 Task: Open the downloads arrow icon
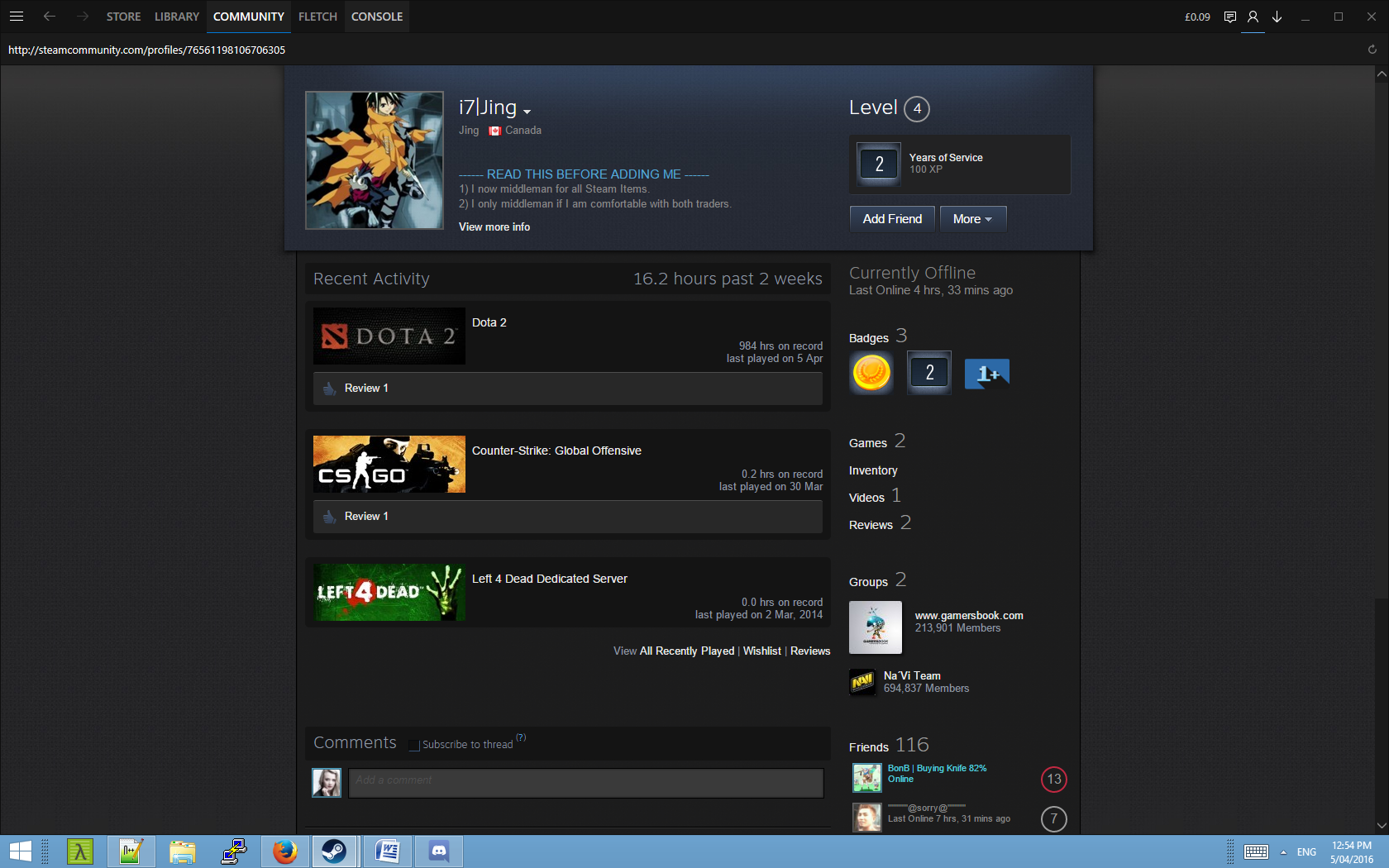[1277, 17]
